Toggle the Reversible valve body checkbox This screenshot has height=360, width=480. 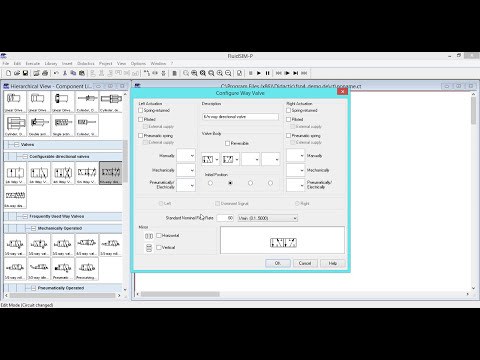[x=227, y=143]
